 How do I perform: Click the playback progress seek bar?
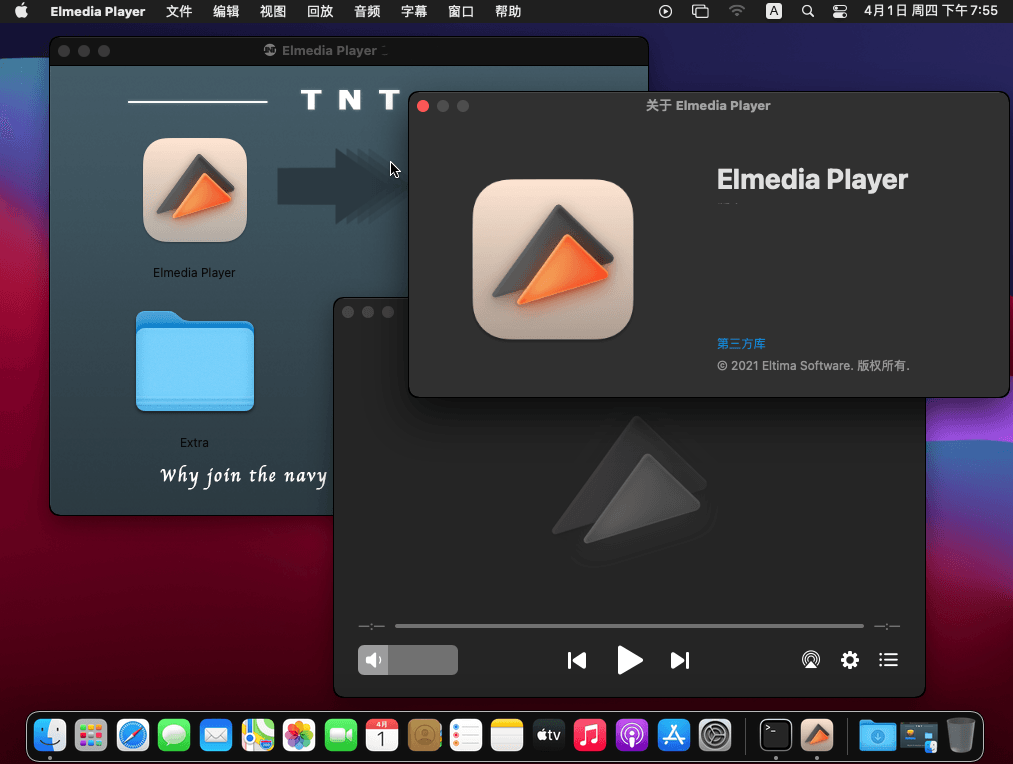[x=629, y=626]
